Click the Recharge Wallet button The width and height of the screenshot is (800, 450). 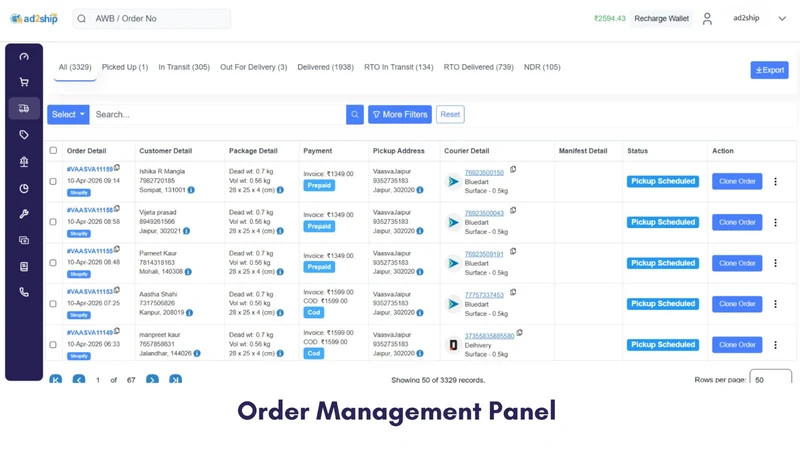(x=661, y=18)
